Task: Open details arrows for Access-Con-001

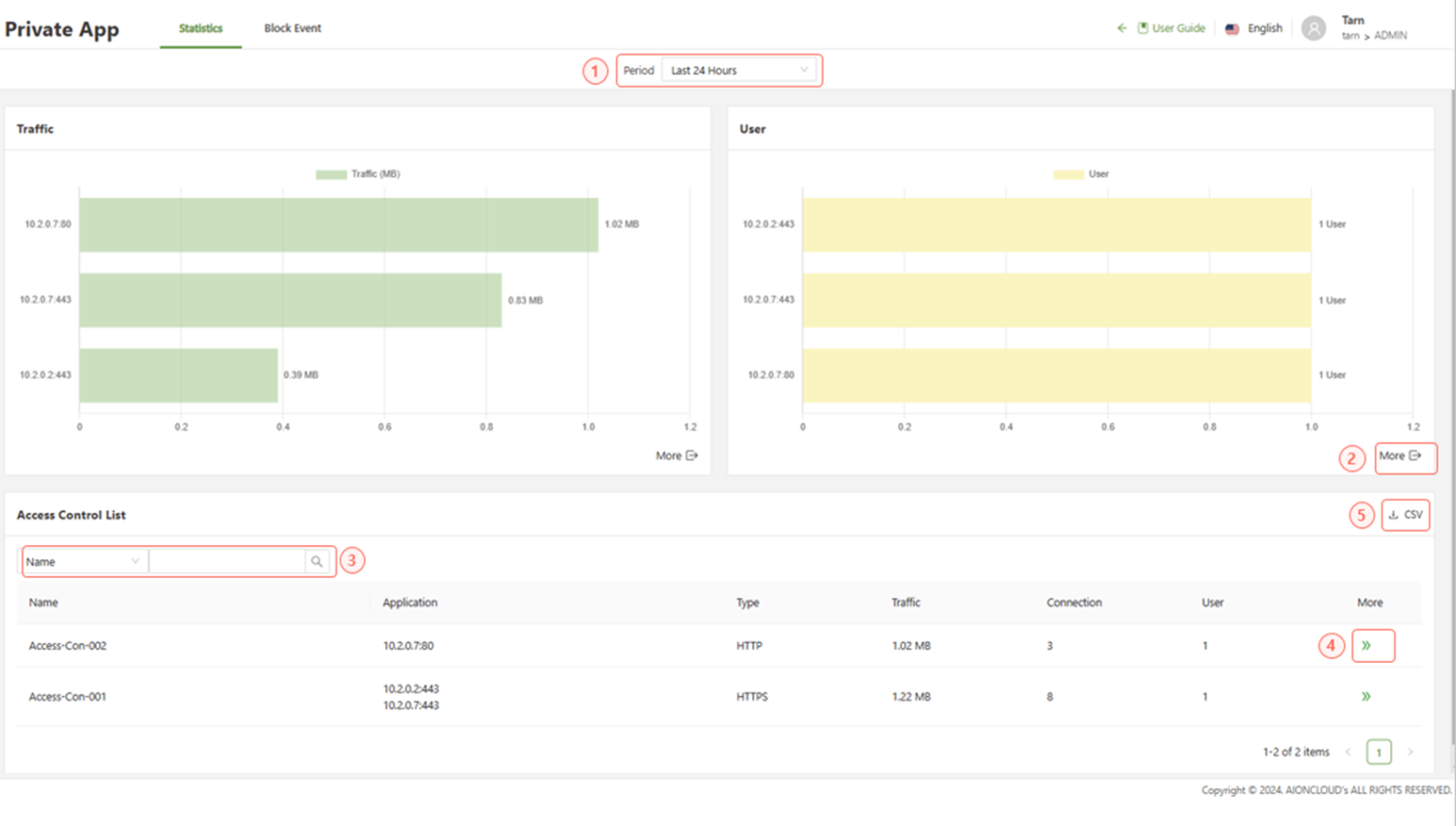Action: coord(1366,697)
